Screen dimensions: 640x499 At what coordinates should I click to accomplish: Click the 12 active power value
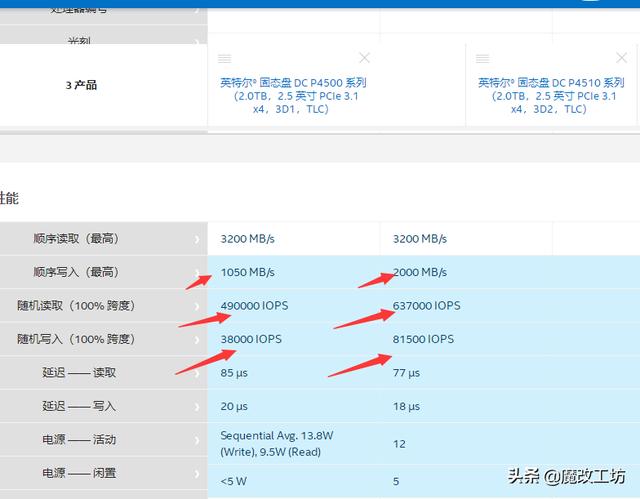399,444
